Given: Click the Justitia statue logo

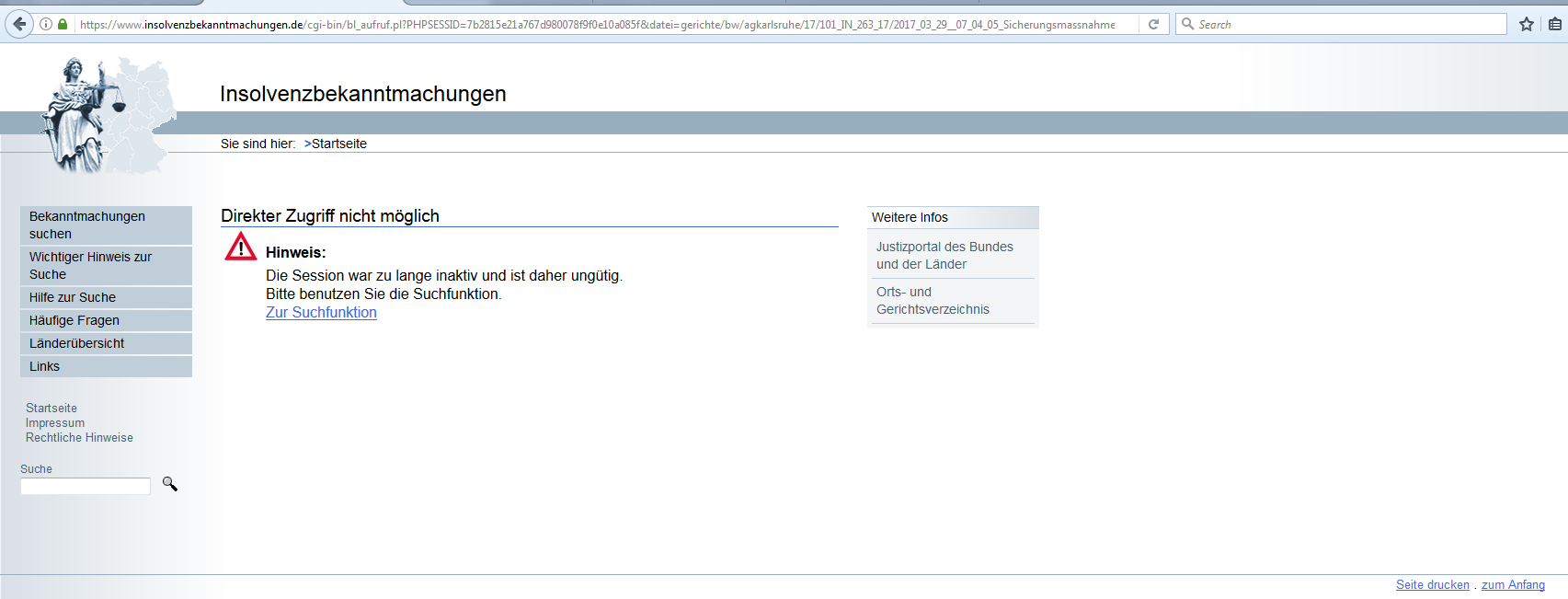Looking at the screenshot, I should click(83, 115).
